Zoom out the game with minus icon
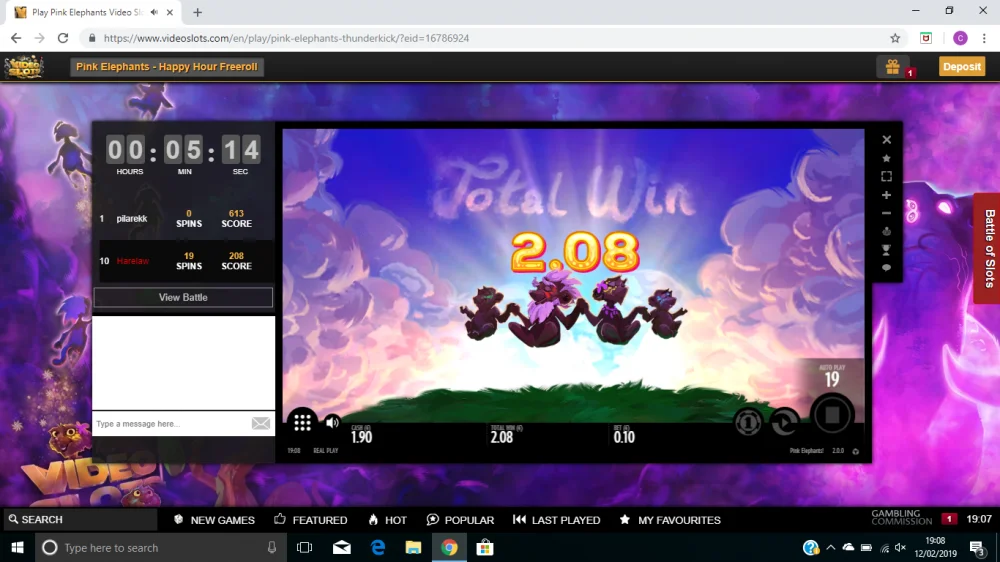This screenshot has width=1000, height=562. (886, 214)
